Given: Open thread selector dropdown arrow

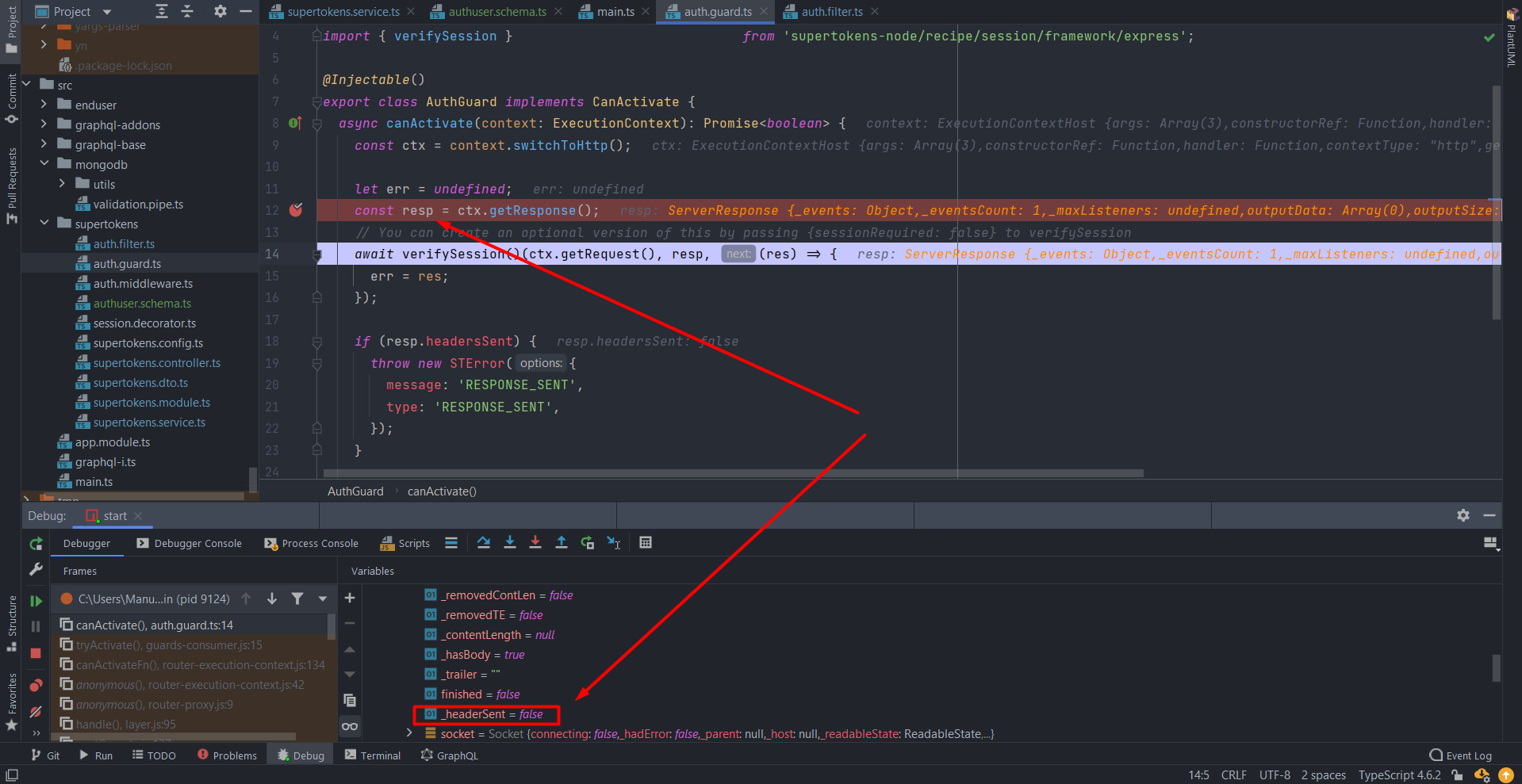Looking at the screenshot, I should (x=323, y=599).
